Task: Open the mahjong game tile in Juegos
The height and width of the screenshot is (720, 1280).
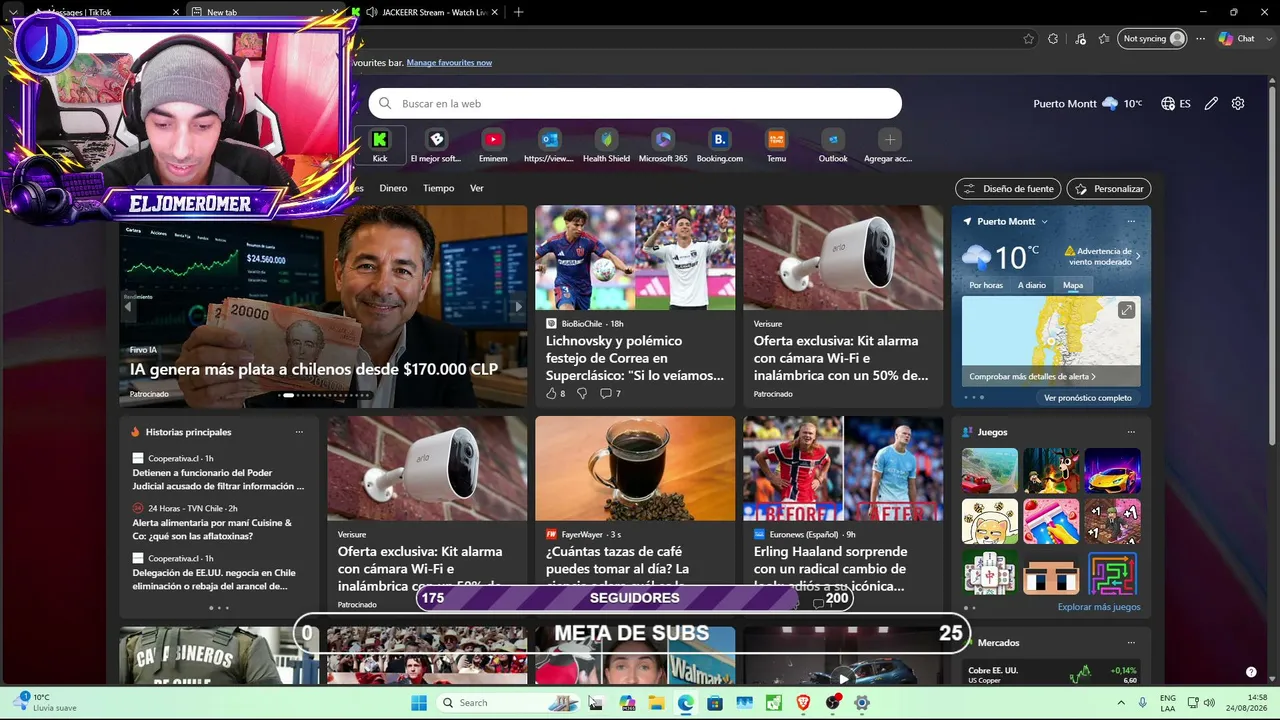Action: click(x=990, y=573)
